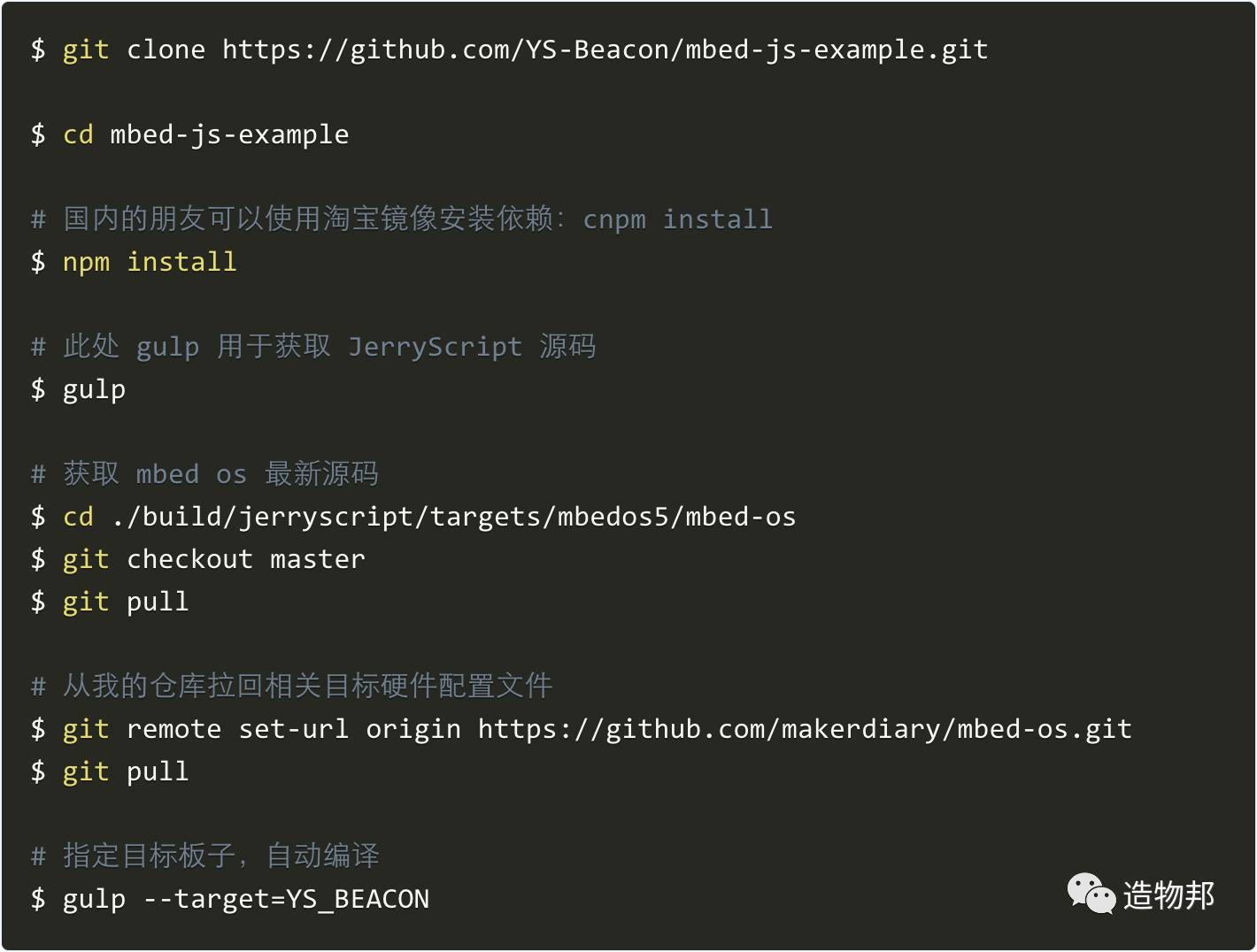
Task: Click the WeChat logo icon
Action: (1091, 894)
